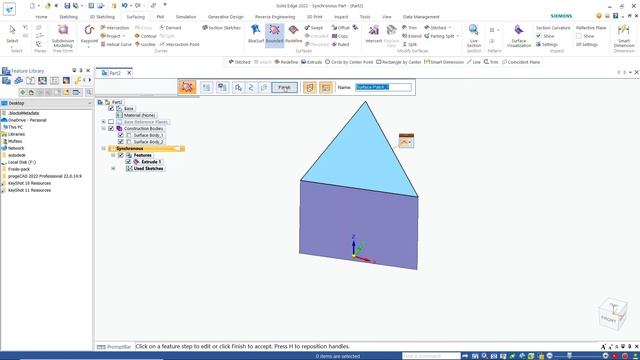Click the view orientation cube
Viewport: 640px width, 360px height.
(613, 314)
